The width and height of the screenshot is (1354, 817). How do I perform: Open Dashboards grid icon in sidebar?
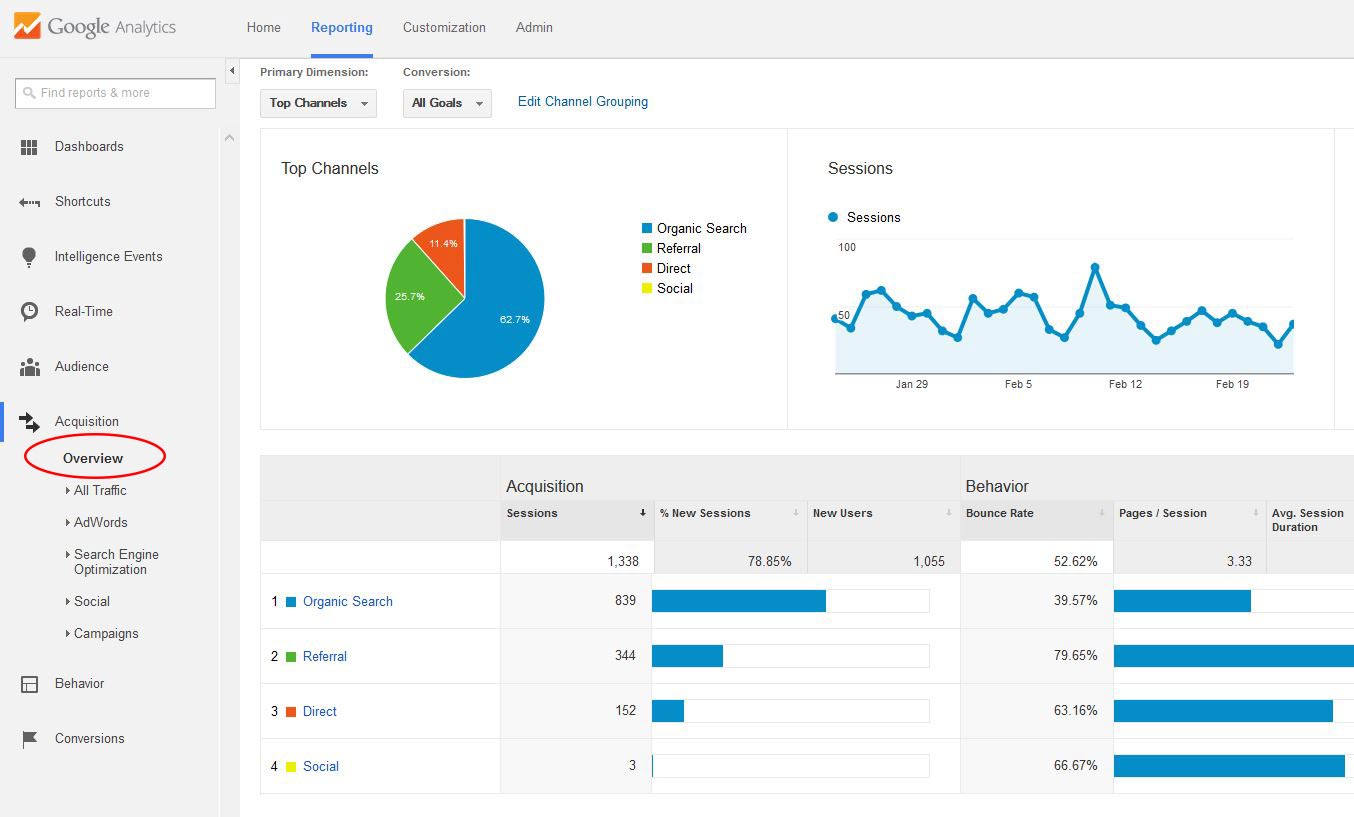pos(29,147)
